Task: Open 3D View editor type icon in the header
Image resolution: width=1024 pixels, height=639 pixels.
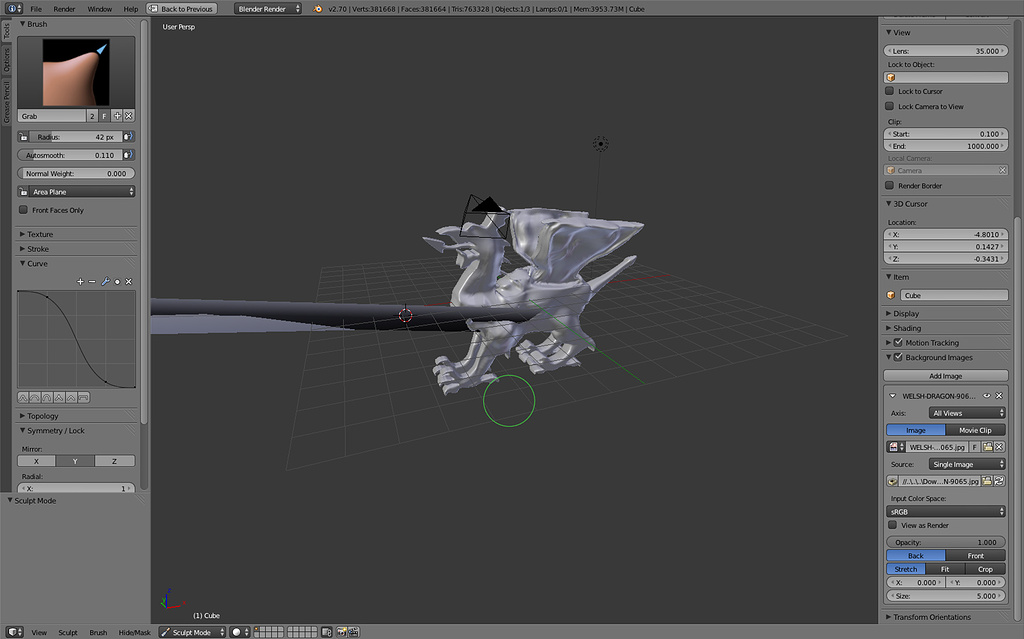Action: point(14,632)
